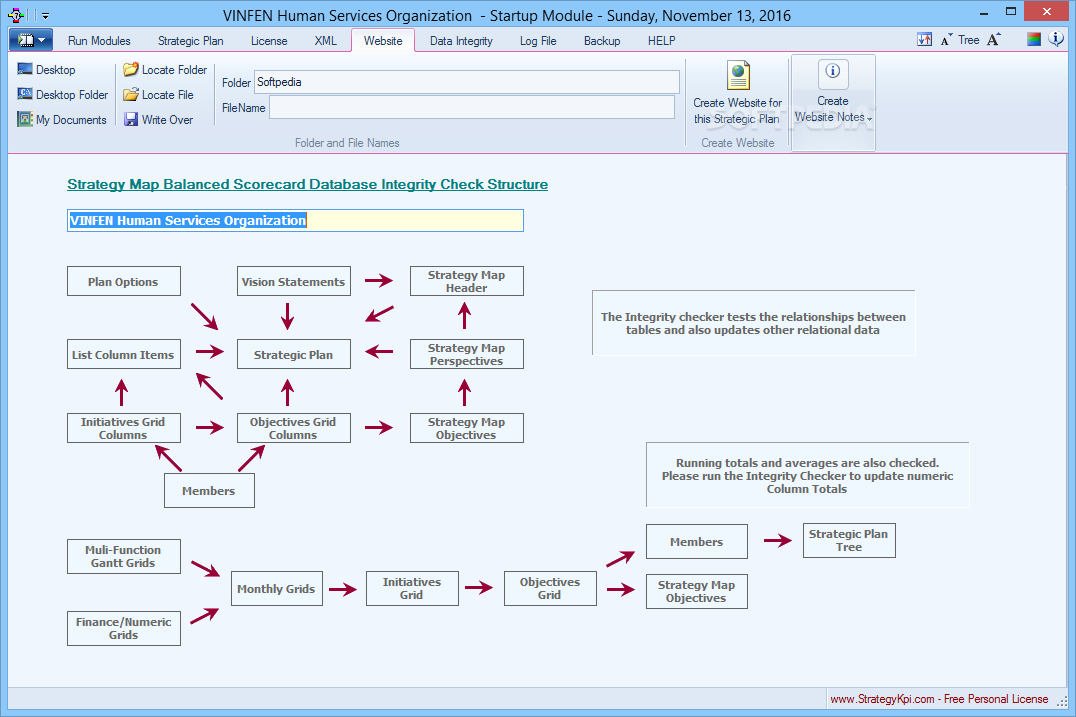
Task: Click Create Website for this Strategic Plan
Action: pyautogui.click(x=738, y=94)
